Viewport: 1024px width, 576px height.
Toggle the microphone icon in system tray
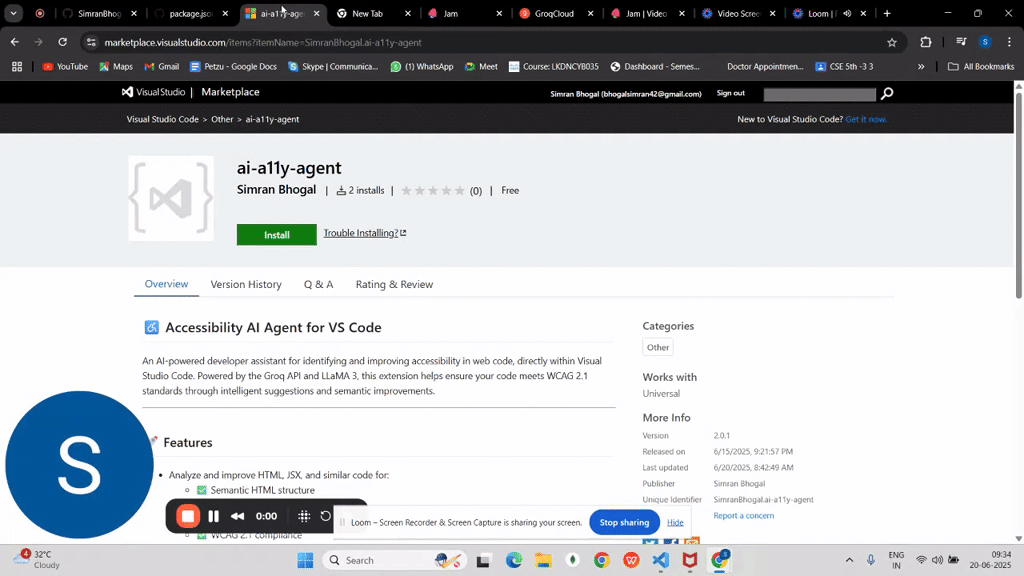871,560
